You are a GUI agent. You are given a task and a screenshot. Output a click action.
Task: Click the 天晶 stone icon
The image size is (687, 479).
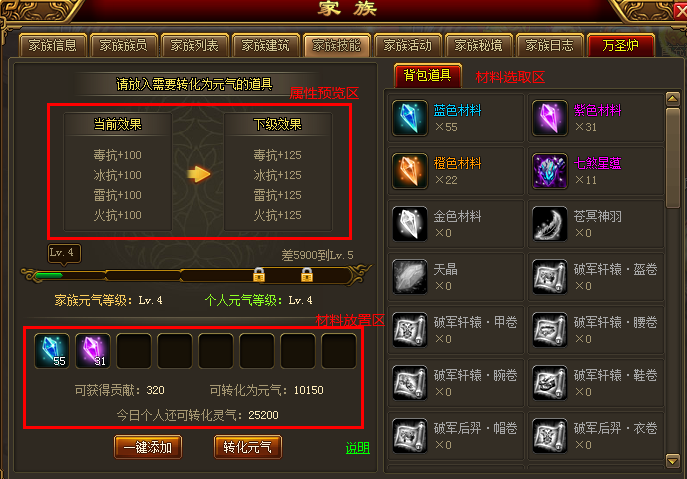[x=410, y=277]
